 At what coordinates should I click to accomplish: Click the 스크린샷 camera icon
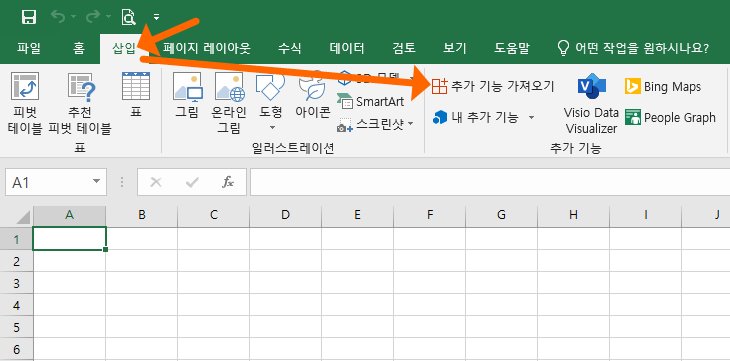[x=345, y=124]
